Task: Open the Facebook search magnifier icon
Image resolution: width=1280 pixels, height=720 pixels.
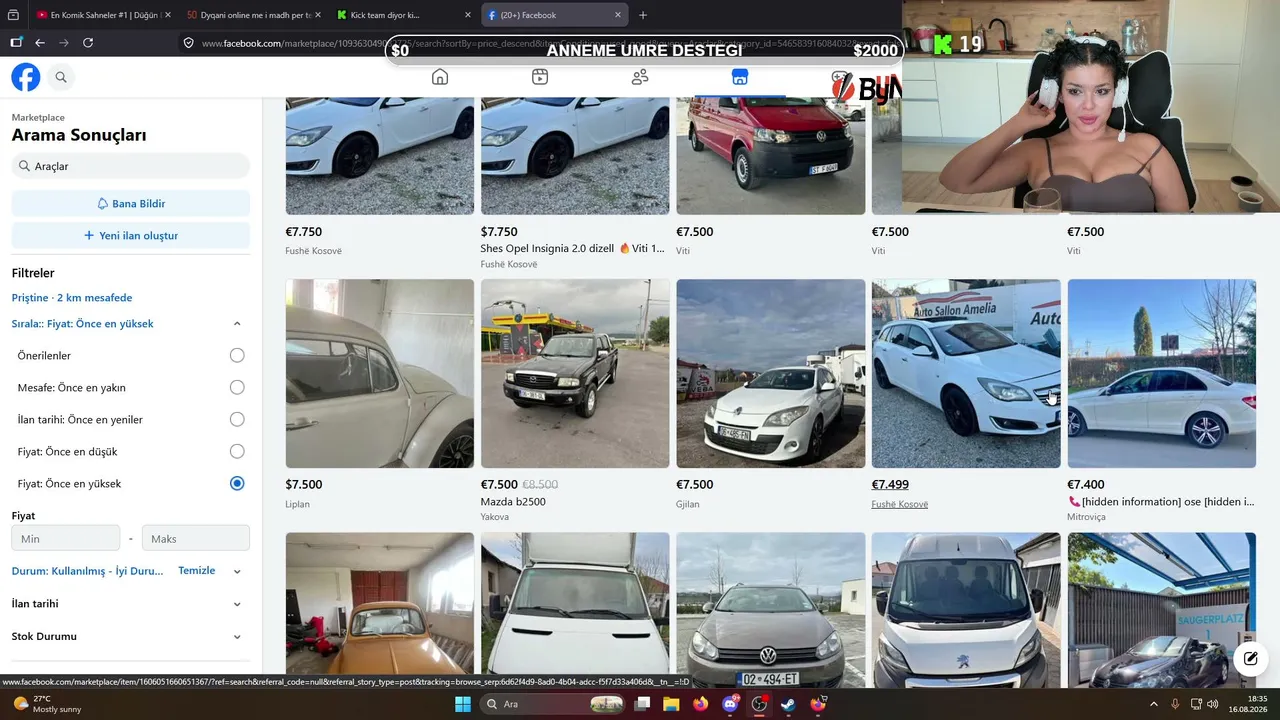Action: click(x=61, y=77)
